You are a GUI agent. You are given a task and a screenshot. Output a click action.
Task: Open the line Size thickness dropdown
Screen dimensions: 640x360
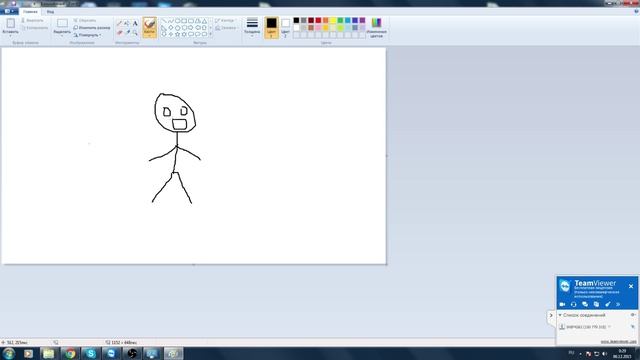(x=252, y=27)
